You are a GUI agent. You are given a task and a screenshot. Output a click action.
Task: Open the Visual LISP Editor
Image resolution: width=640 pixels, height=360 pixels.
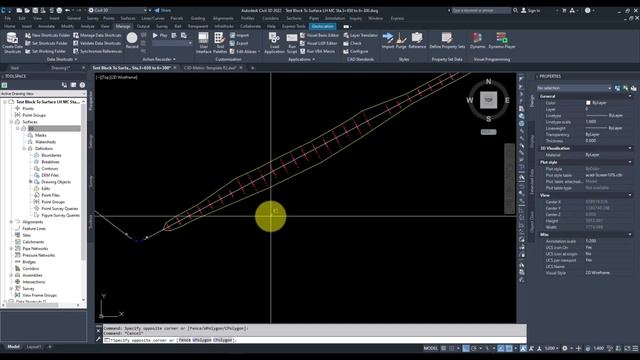pos(318,43)
